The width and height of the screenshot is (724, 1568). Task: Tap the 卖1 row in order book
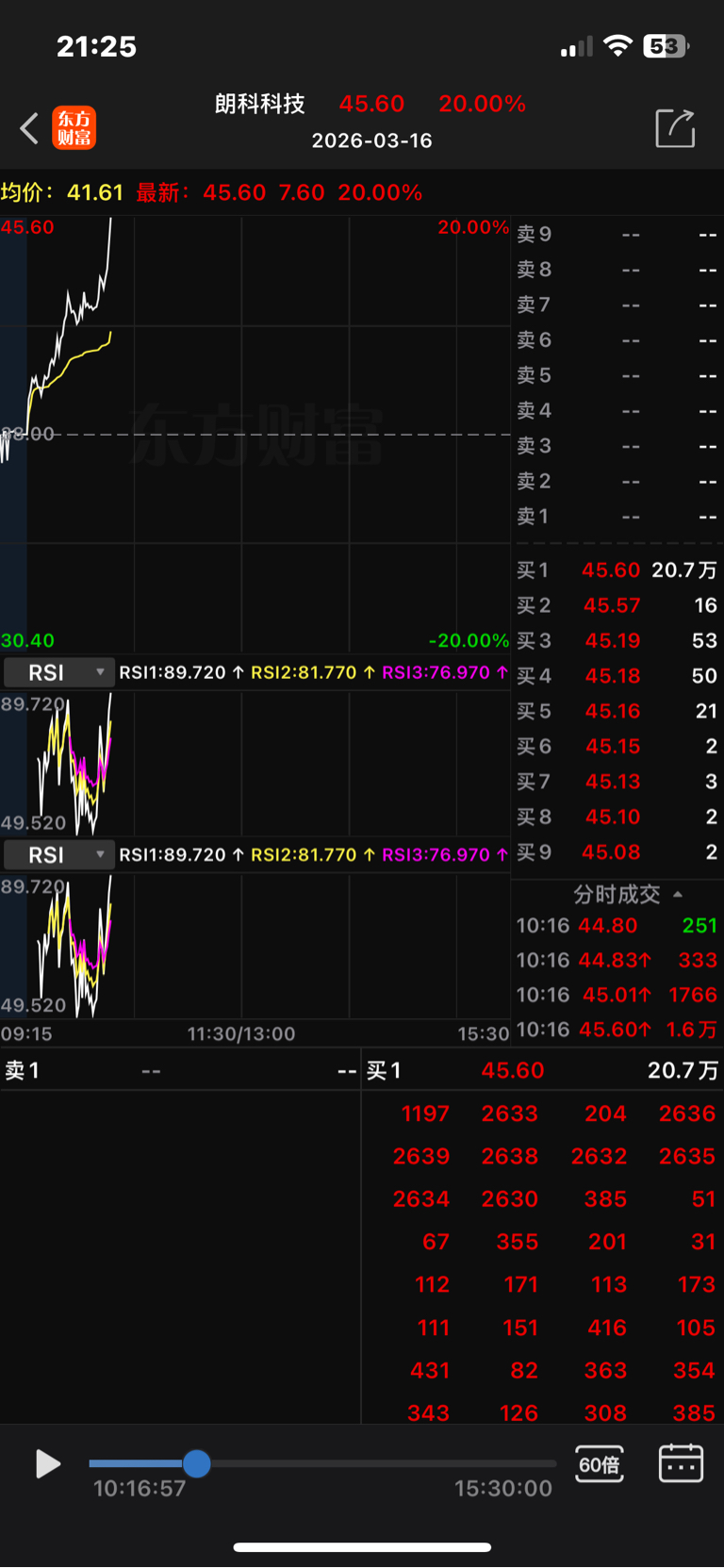(x=617, y=516)
